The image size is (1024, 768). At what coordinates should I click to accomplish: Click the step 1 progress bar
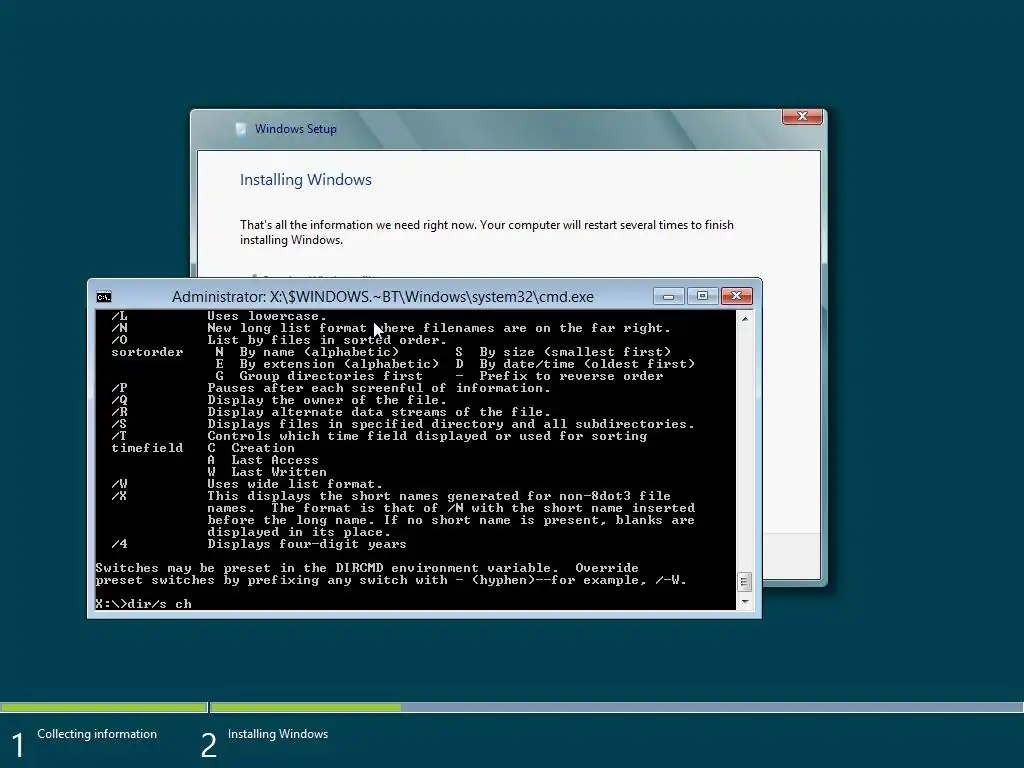tap(104, 707)
